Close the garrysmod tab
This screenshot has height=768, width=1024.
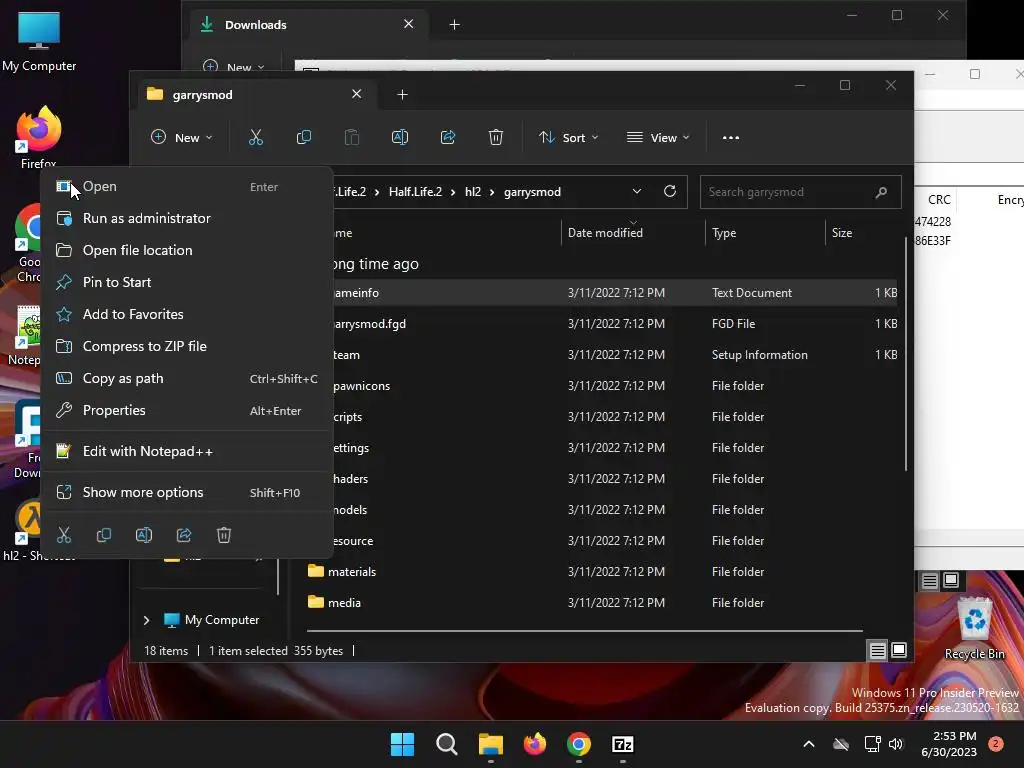tap(357, 94)
